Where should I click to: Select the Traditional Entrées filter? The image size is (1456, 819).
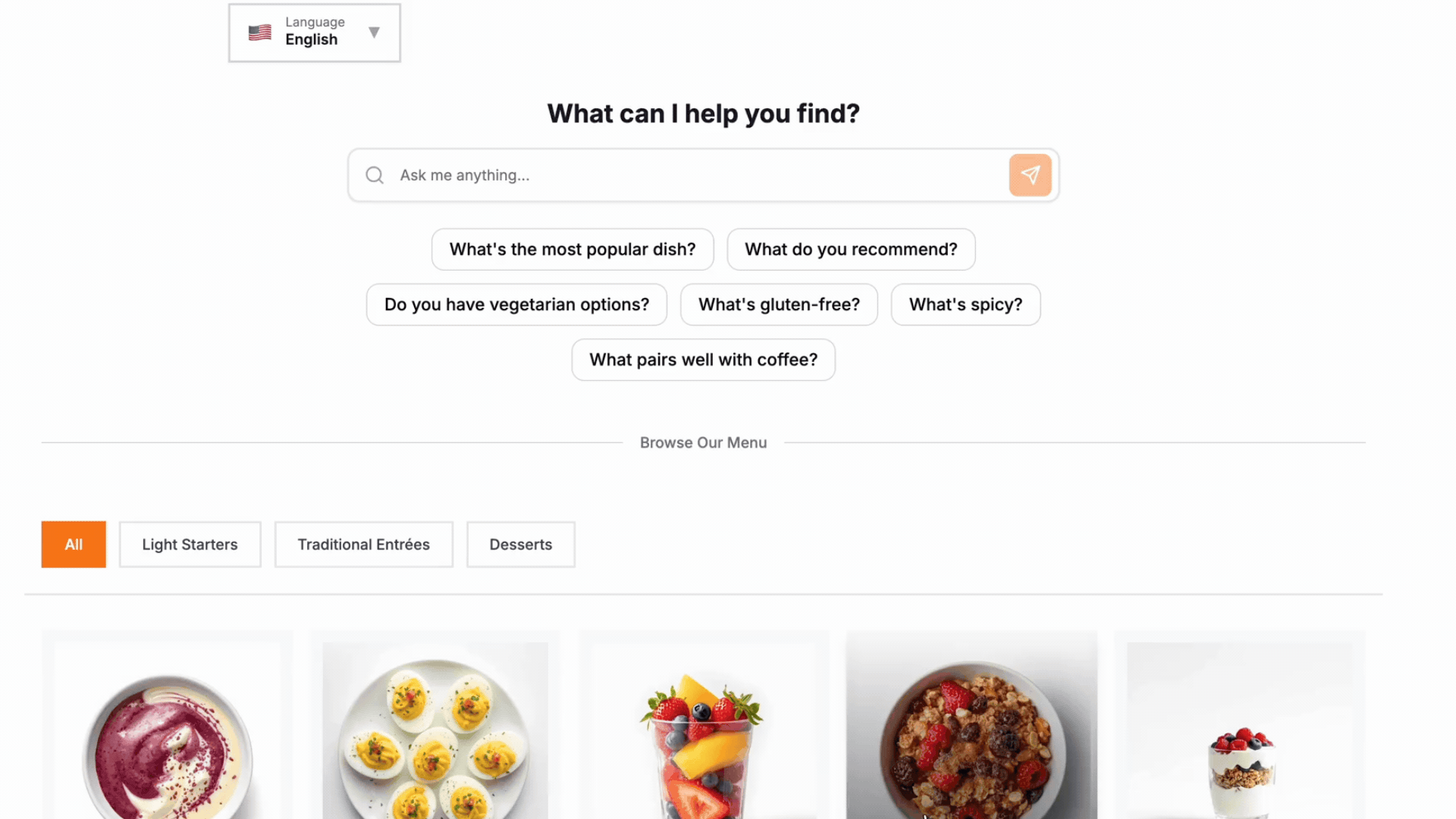tap(363, 544)
